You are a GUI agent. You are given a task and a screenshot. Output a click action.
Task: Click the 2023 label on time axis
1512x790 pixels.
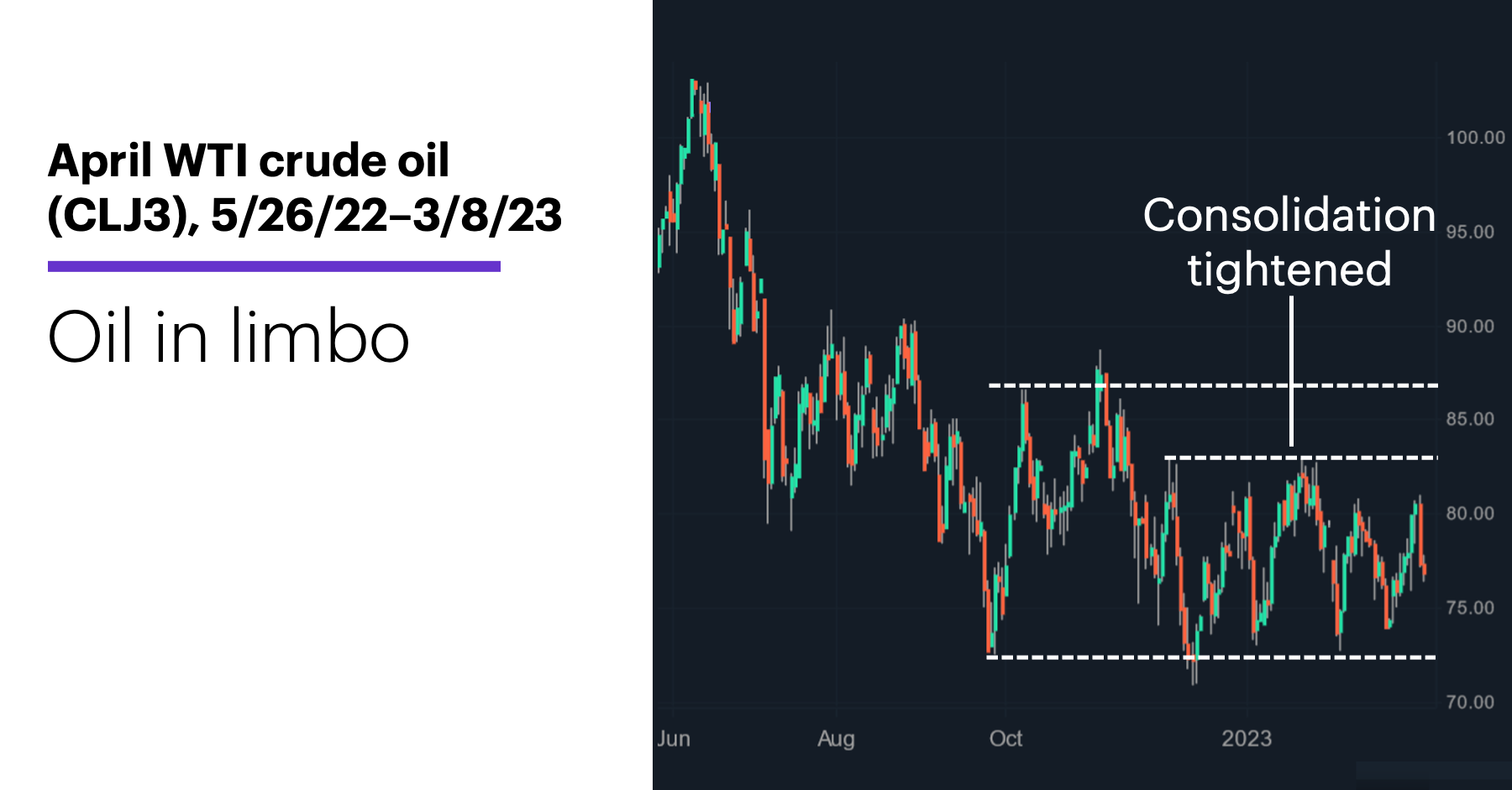1247,739
